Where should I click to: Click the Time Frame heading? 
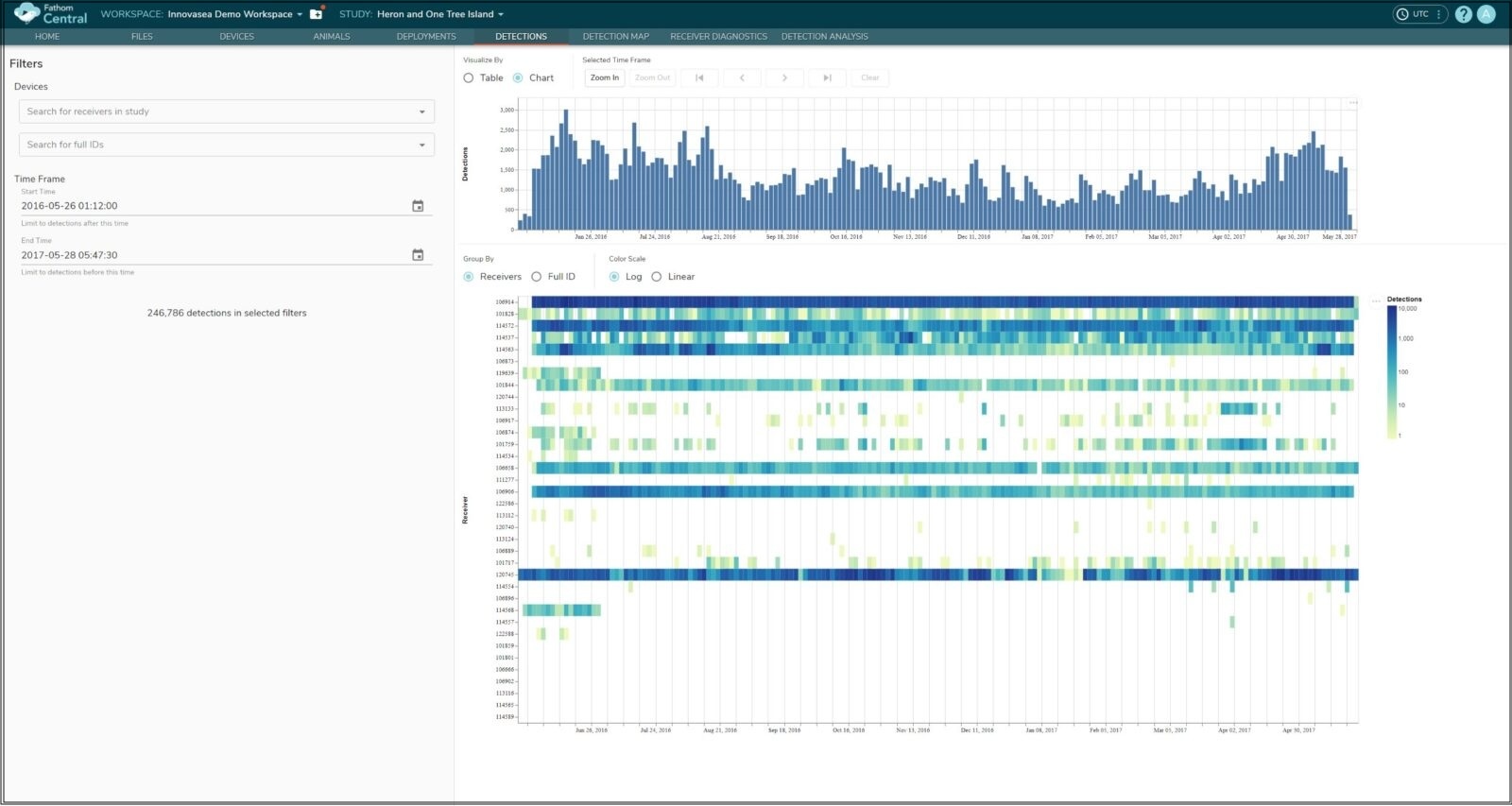tap(40, 179)
